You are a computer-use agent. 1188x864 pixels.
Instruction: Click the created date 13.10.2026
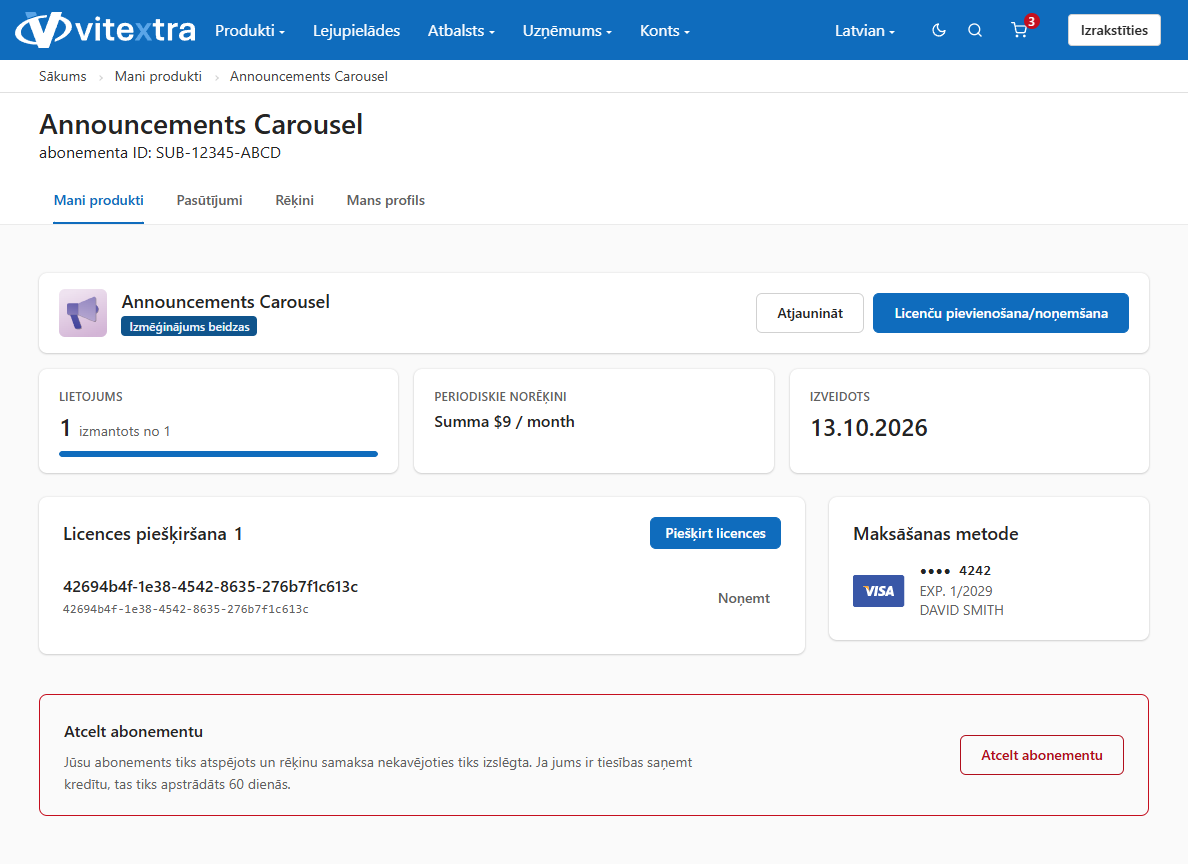click(869, 428)
